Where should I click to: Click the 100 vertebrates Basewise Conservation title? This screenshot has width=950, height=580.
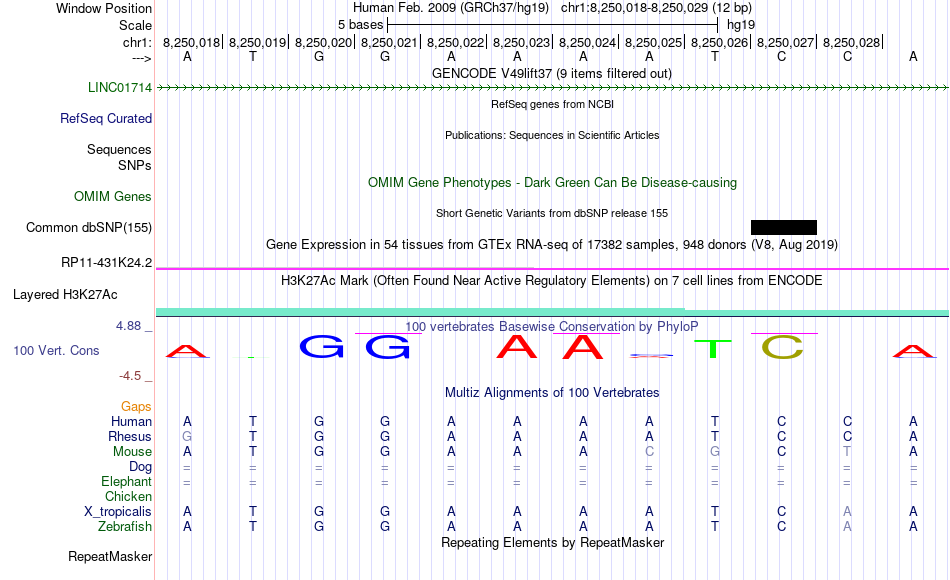coord(552,327)
